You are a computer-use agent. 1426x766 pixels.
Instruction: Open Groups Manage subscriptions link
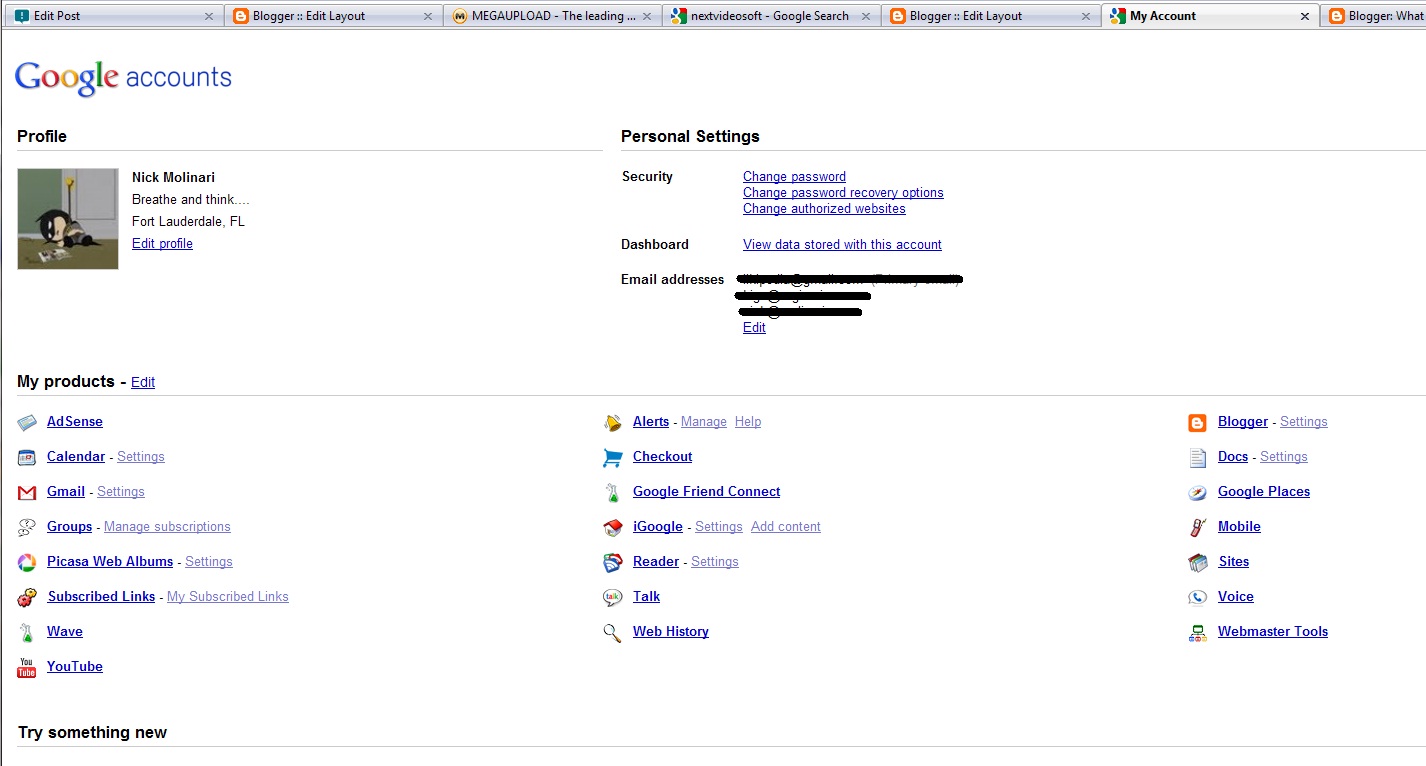pyautogui.click(x=167, y=527)
